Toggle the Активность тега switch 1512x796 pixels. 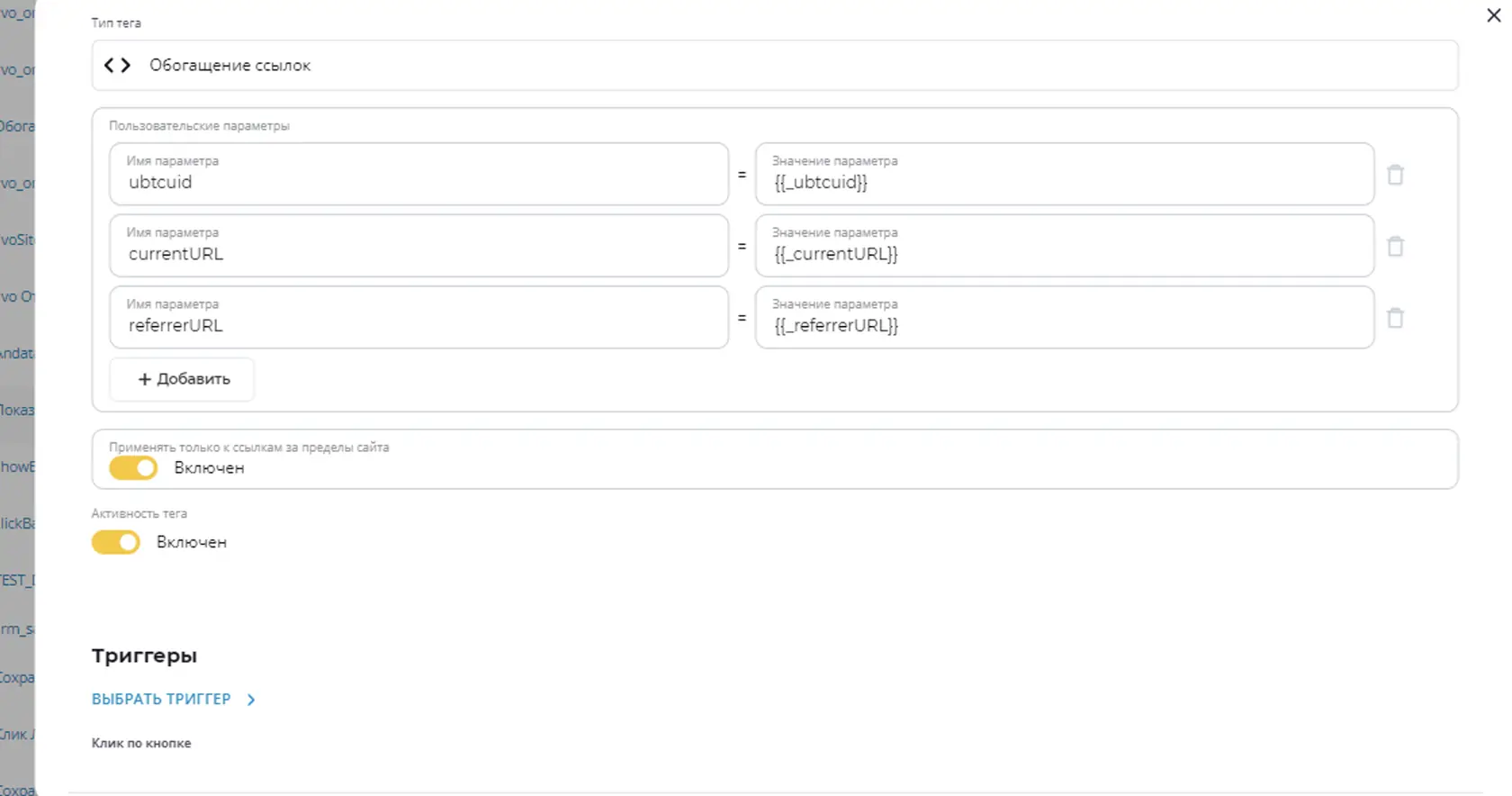click(x=115, y=542)
